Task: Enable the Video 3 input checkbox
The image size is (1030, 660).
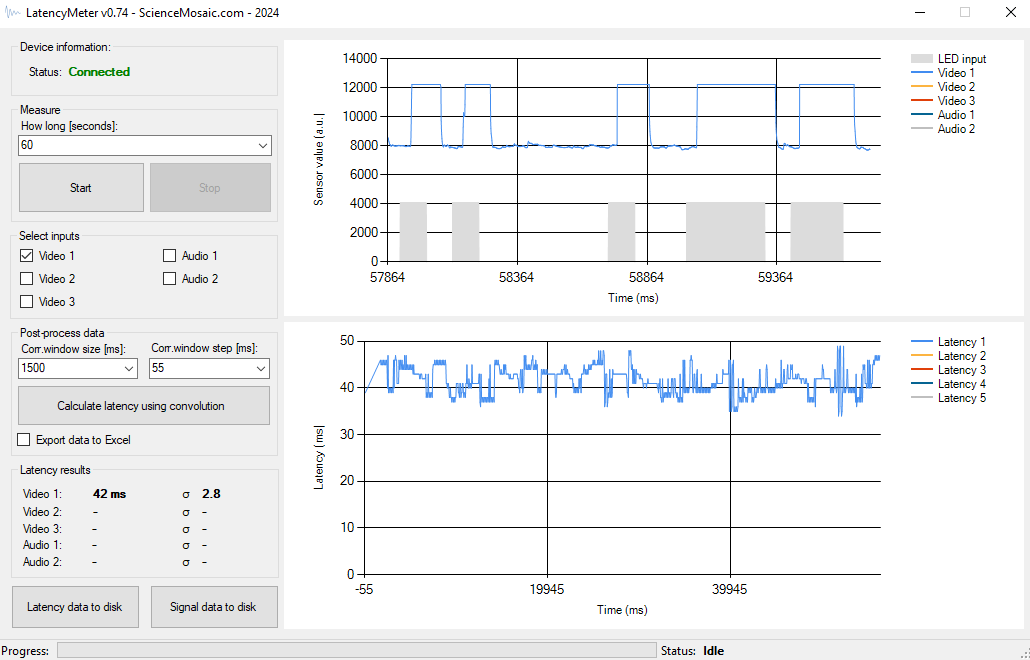Action: (x=26, y=301)
